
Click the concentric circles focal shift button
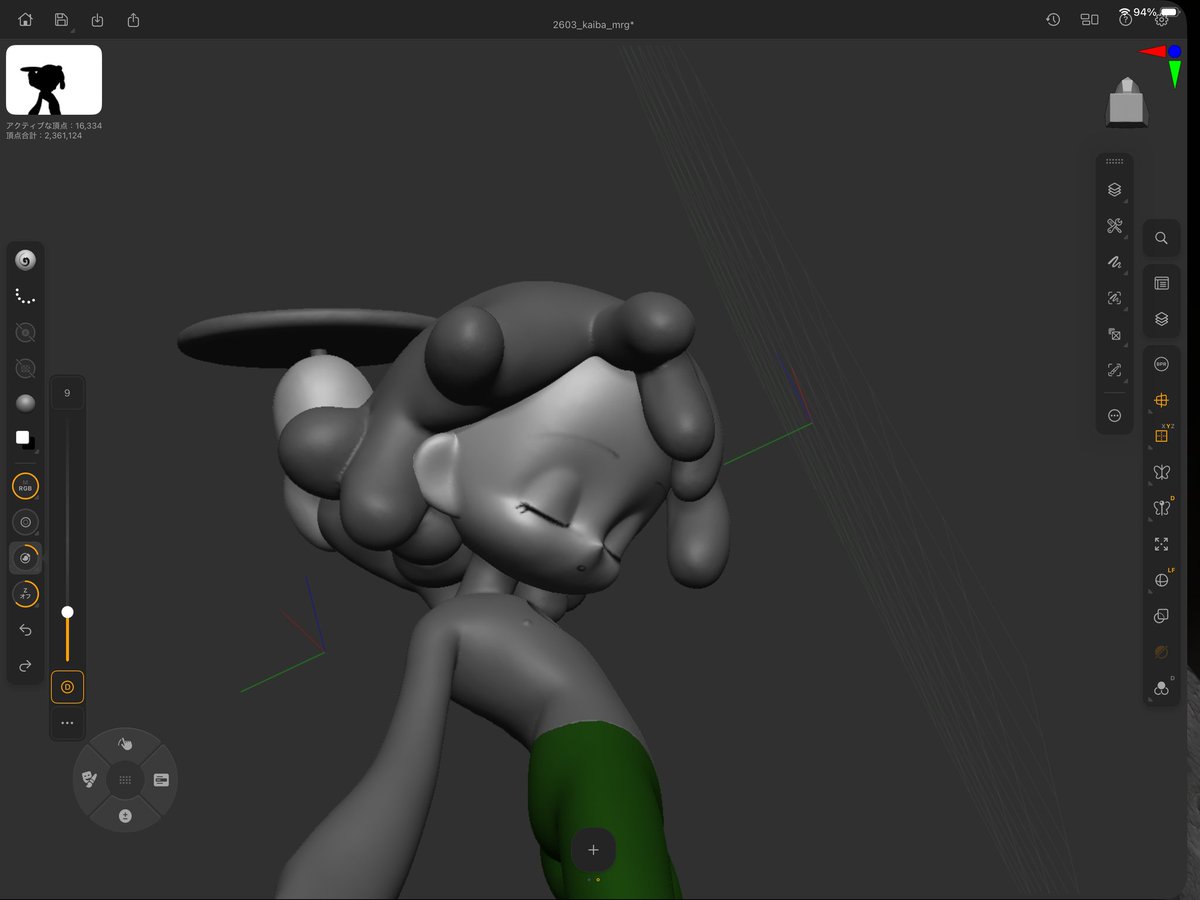click(x=26, y=522)
